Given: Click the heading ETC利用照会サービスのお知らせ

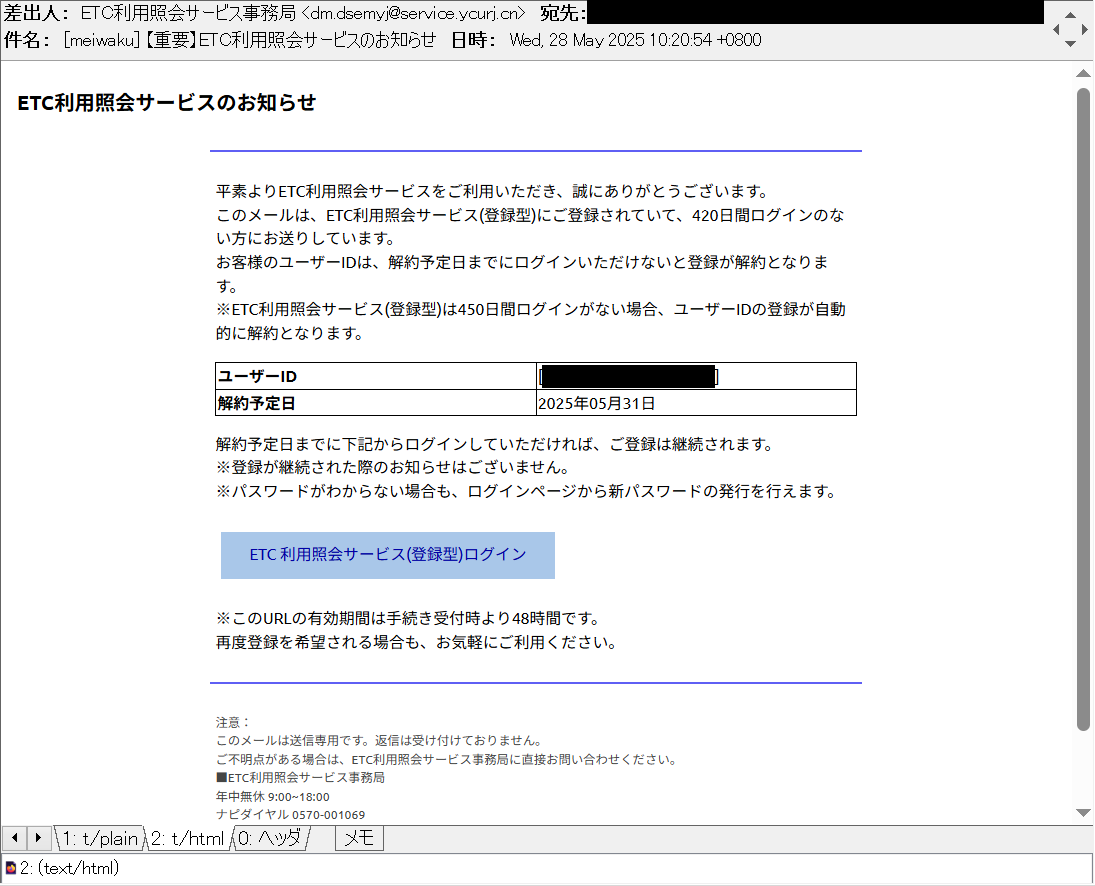Looking at the screenshot, I should coord(167,103).
